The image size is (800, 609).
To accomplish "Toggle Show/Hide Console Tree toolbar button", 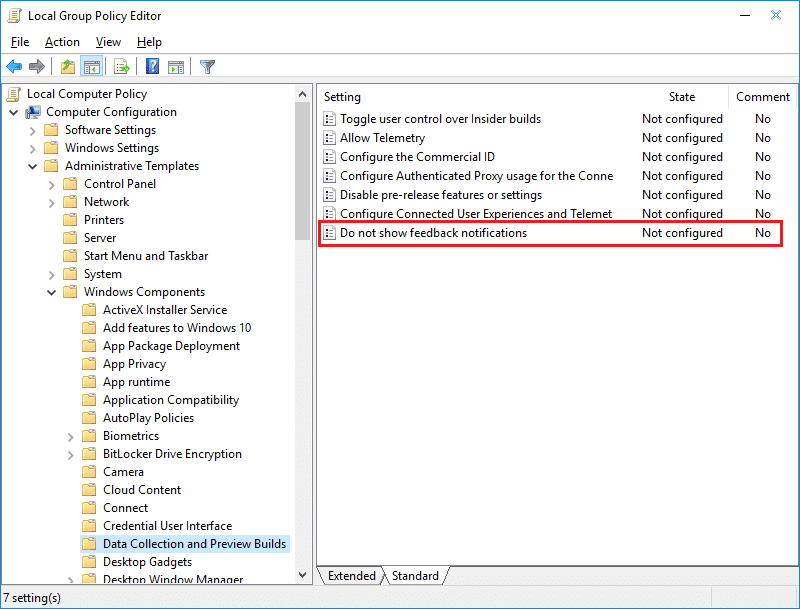I will point(92,66).
